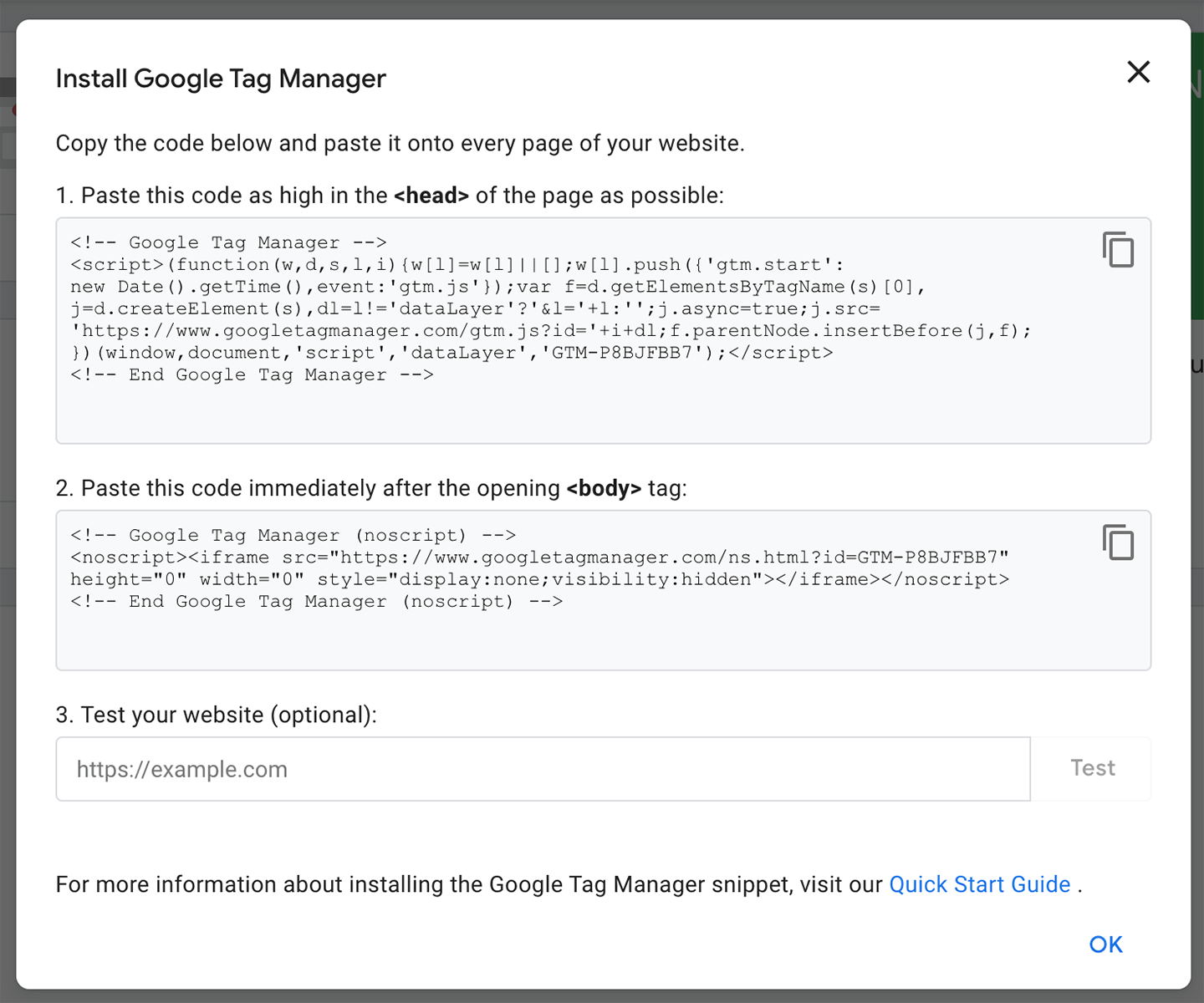Click the 'End Google Tag Manager (noscript)' comment line
The height and width of the screenshot is (1003, 1204).
click(316, 602)
